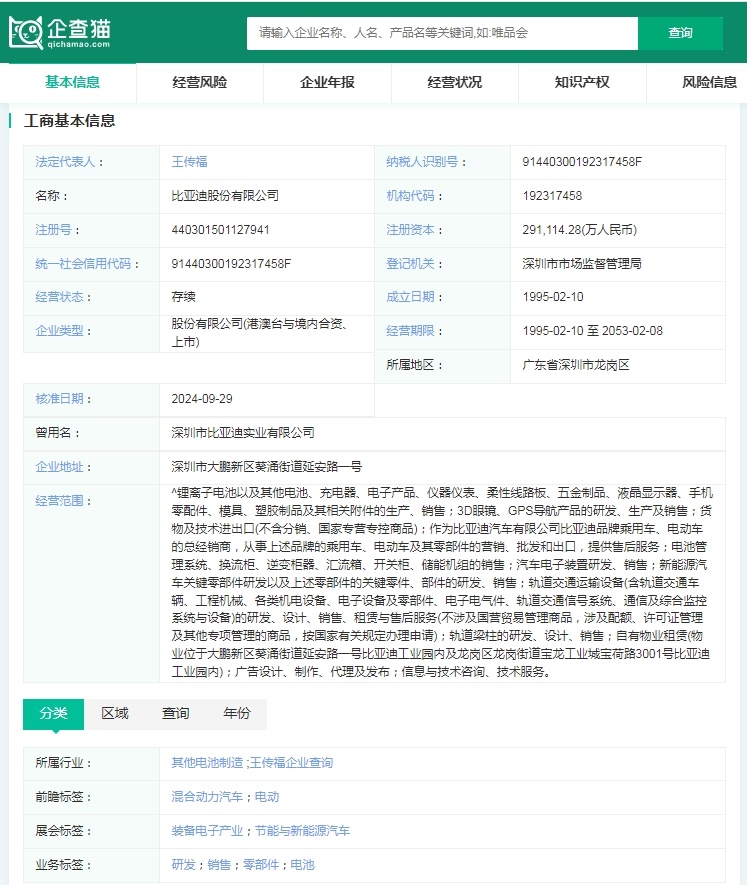Switch to the 区域 tab
The image size is (747, 885).
[115, 713]
